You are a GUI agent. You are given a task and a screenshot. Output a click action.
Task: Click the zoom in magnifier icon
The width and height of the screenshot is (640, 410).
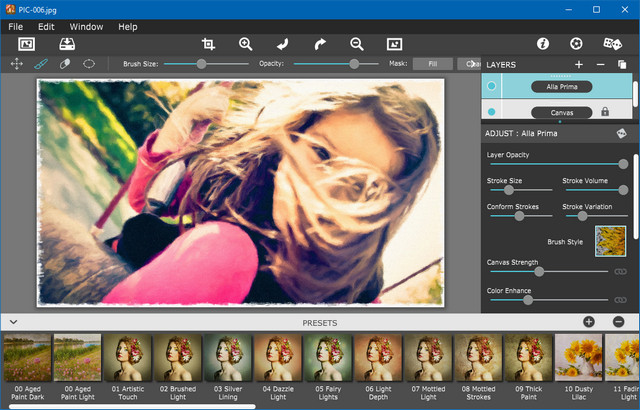(x=246, y=44)
